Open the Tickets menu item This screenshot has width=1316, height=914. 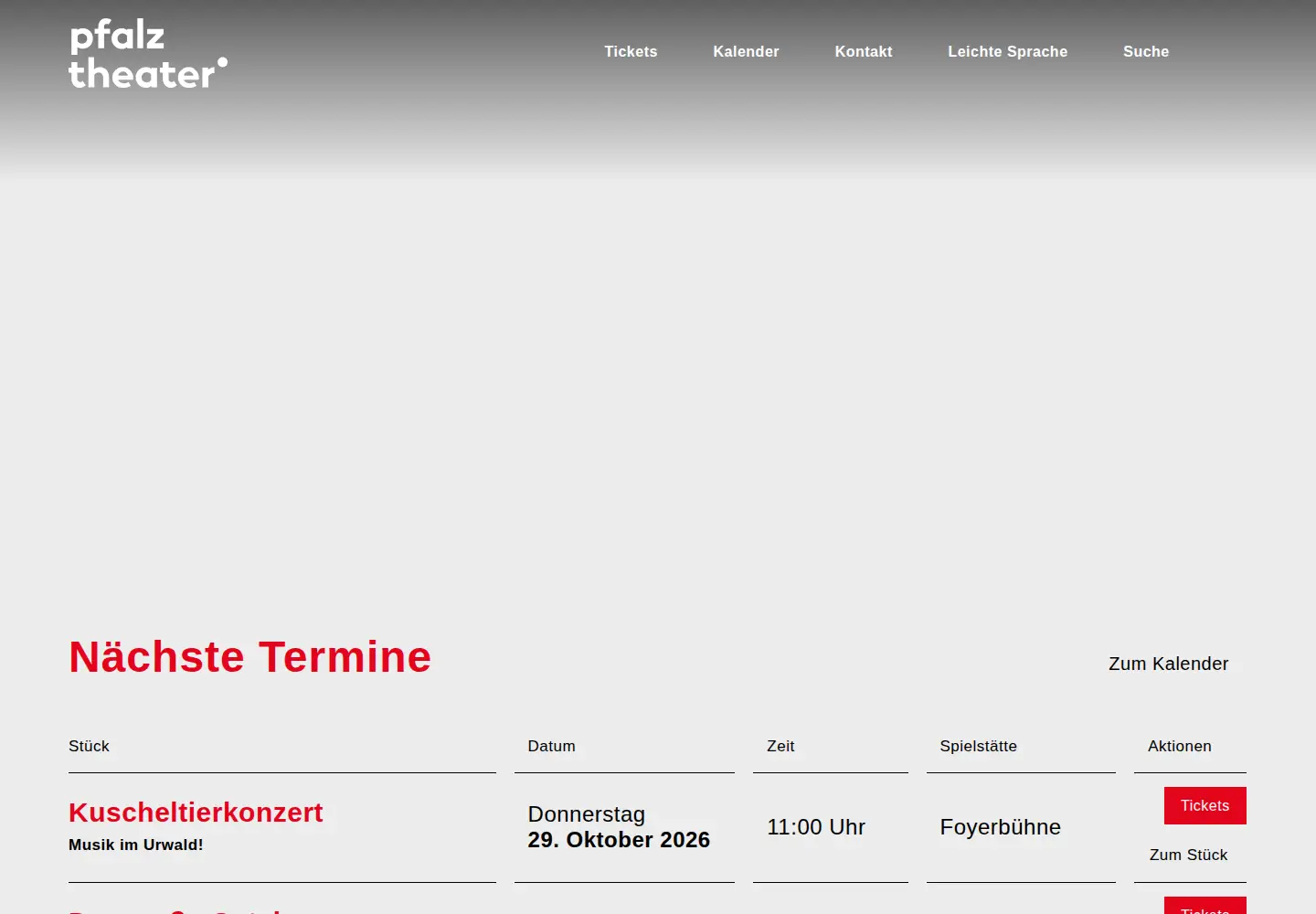coord(631,51)
